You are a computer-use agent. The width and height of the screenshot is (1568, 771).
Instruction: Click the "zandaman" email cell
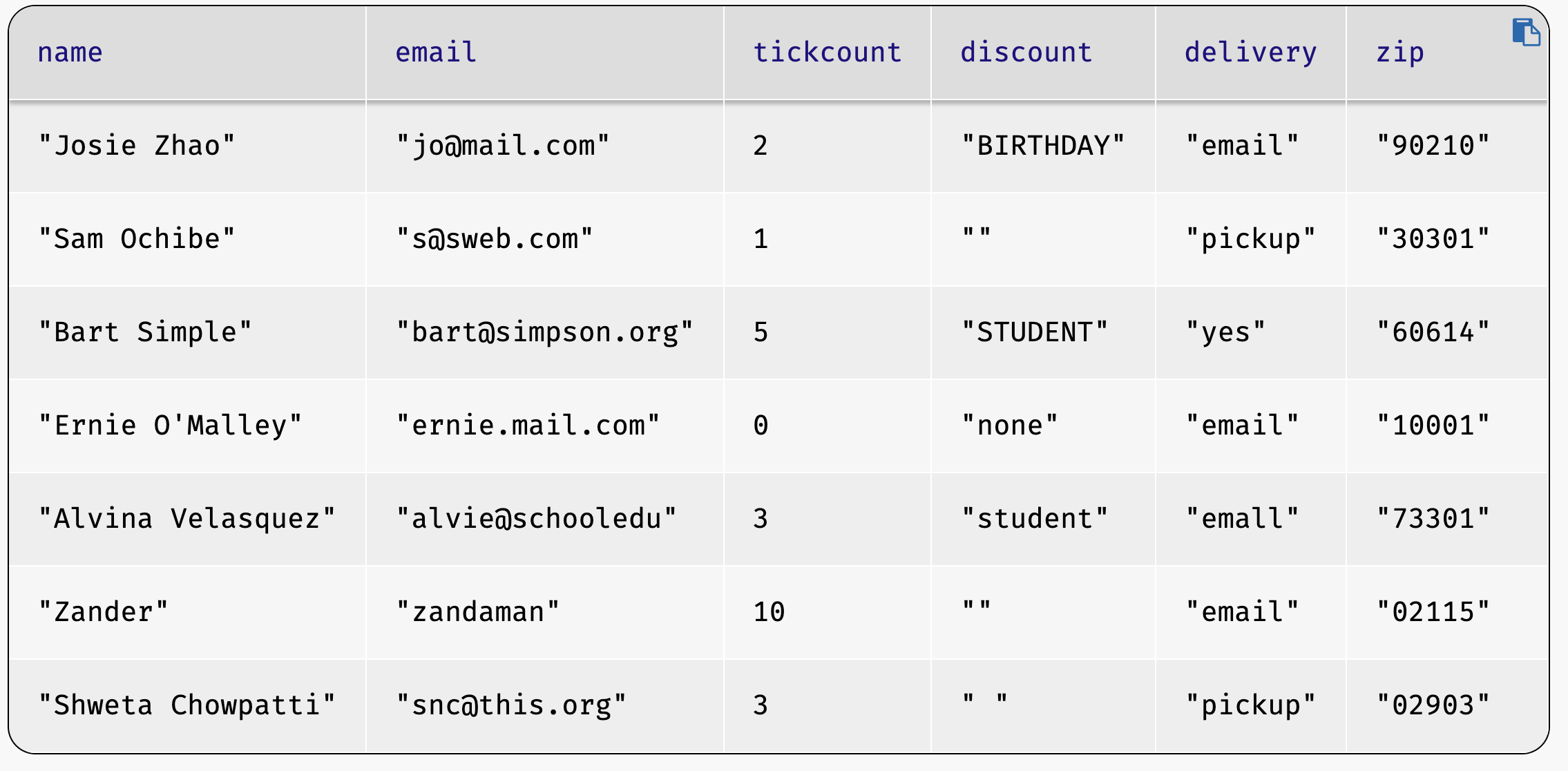[545, 612]
